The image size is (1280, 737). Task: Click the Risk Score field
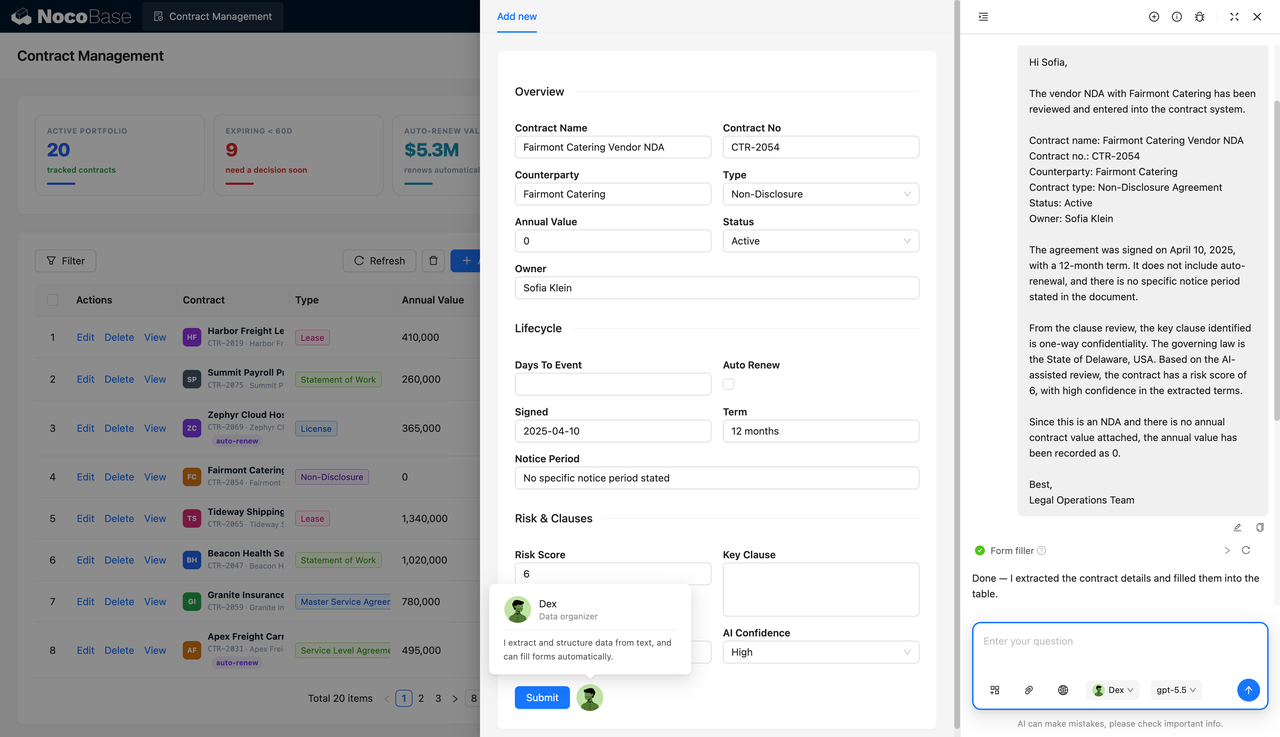tap(613, 574)
